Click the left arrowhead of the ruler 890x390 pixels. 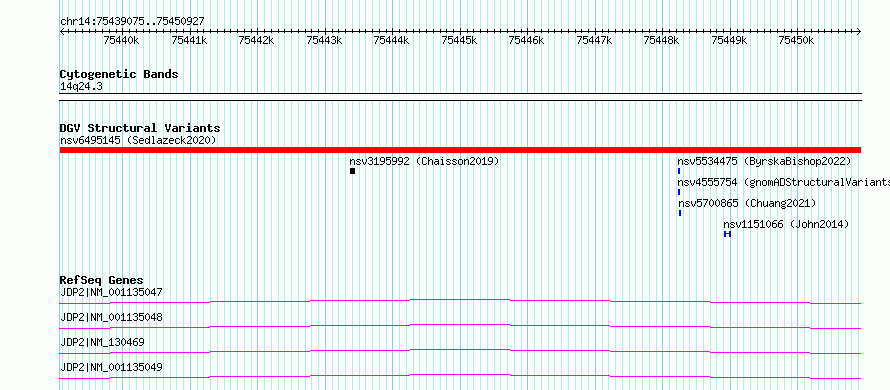point(62,31)
